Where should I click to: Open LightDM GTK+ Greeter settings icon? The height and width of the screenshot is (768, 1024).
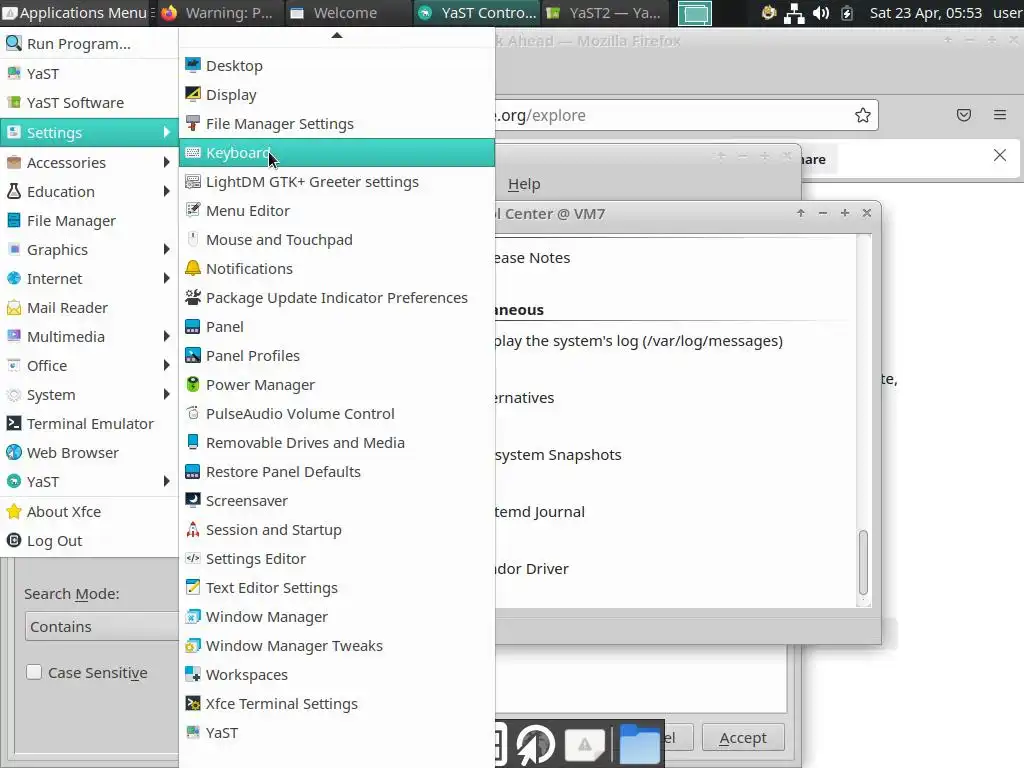pyautogui.click(x=193, y=182)
